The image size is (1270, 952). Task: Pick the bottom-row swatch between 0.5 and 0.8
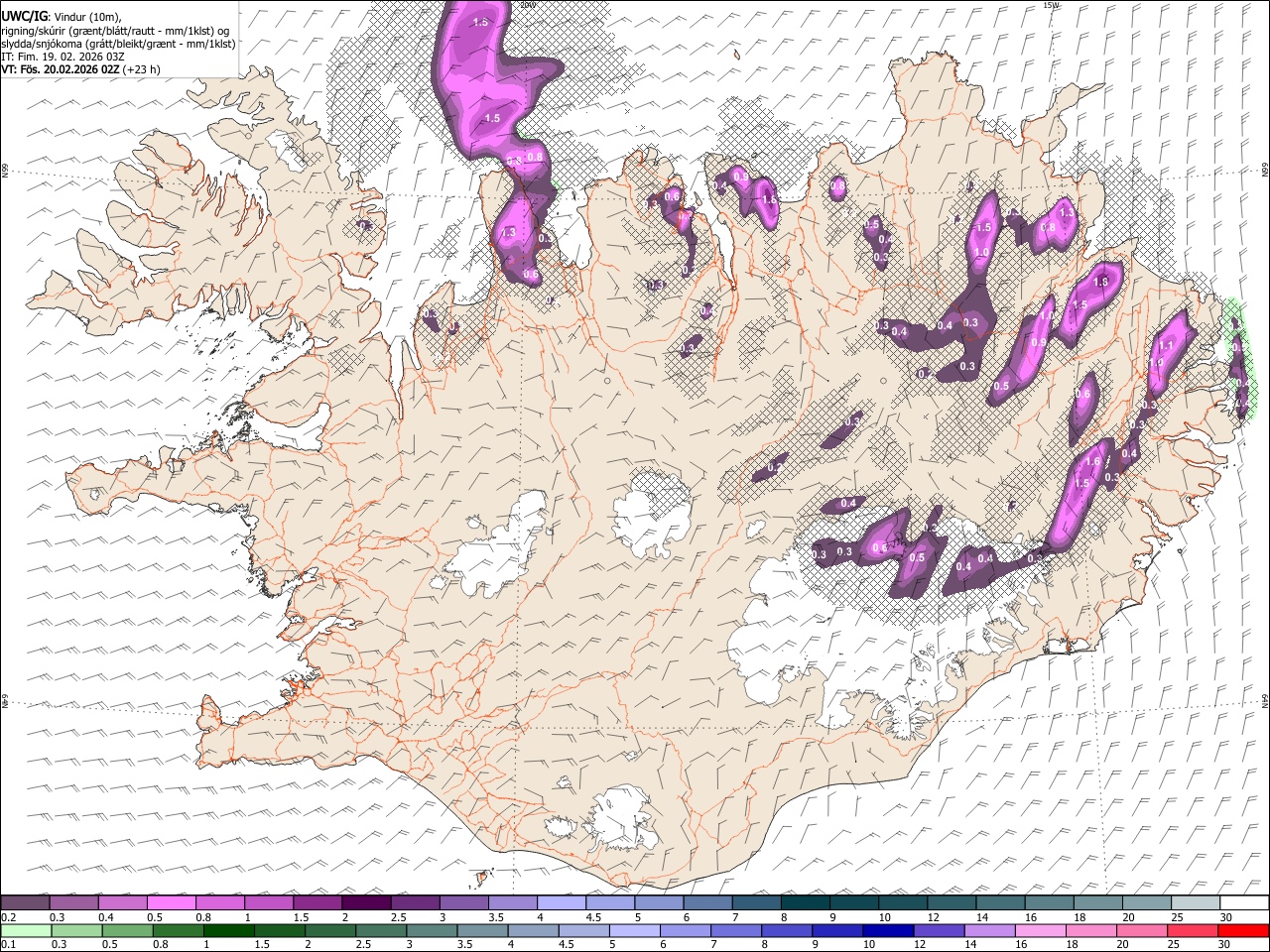pos(130,930)
